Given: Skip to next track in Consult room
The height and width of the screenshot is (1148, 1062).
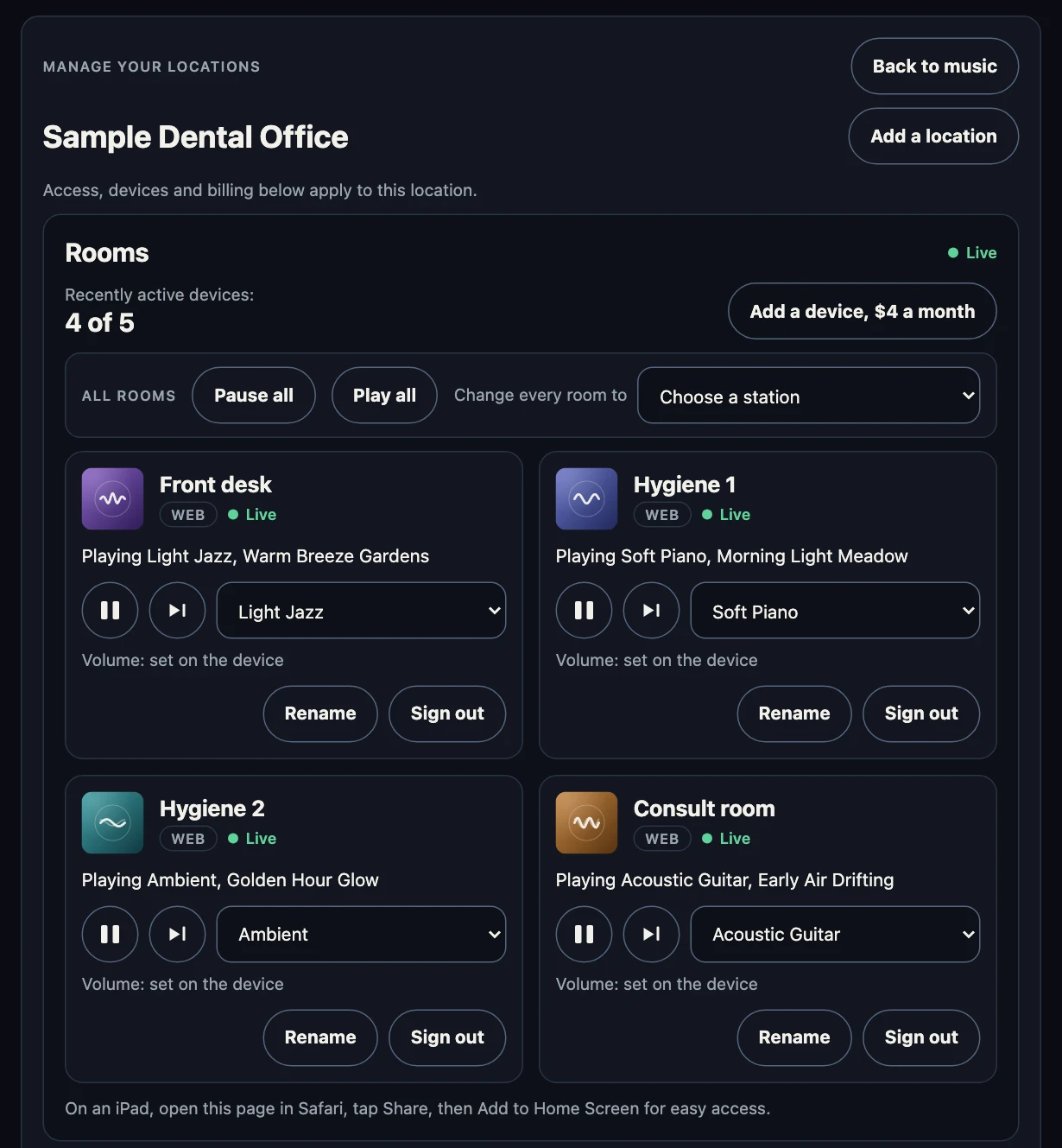Looking at the screenshot, I should point(651,935).
